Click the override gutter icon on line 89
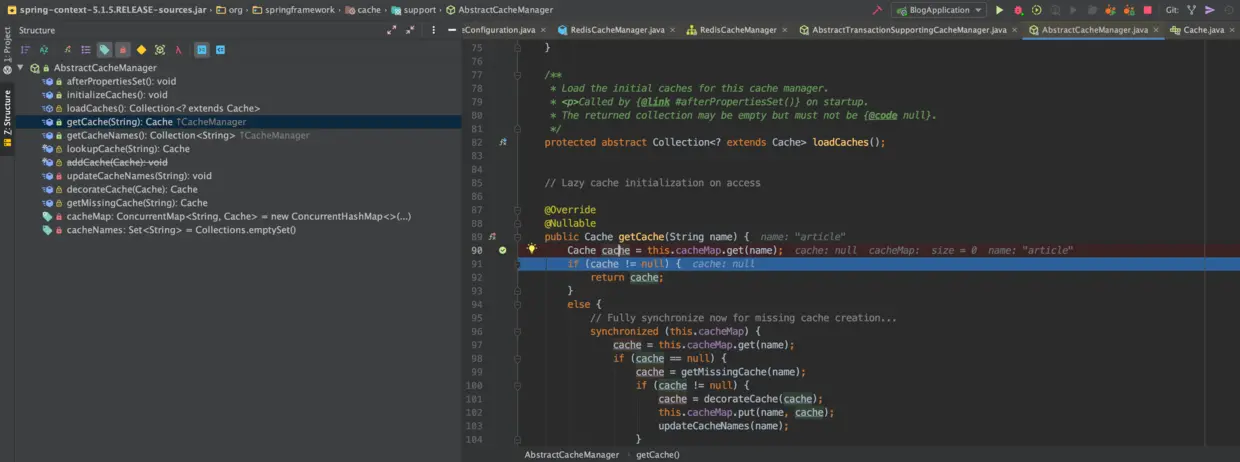 click(492, 236)
